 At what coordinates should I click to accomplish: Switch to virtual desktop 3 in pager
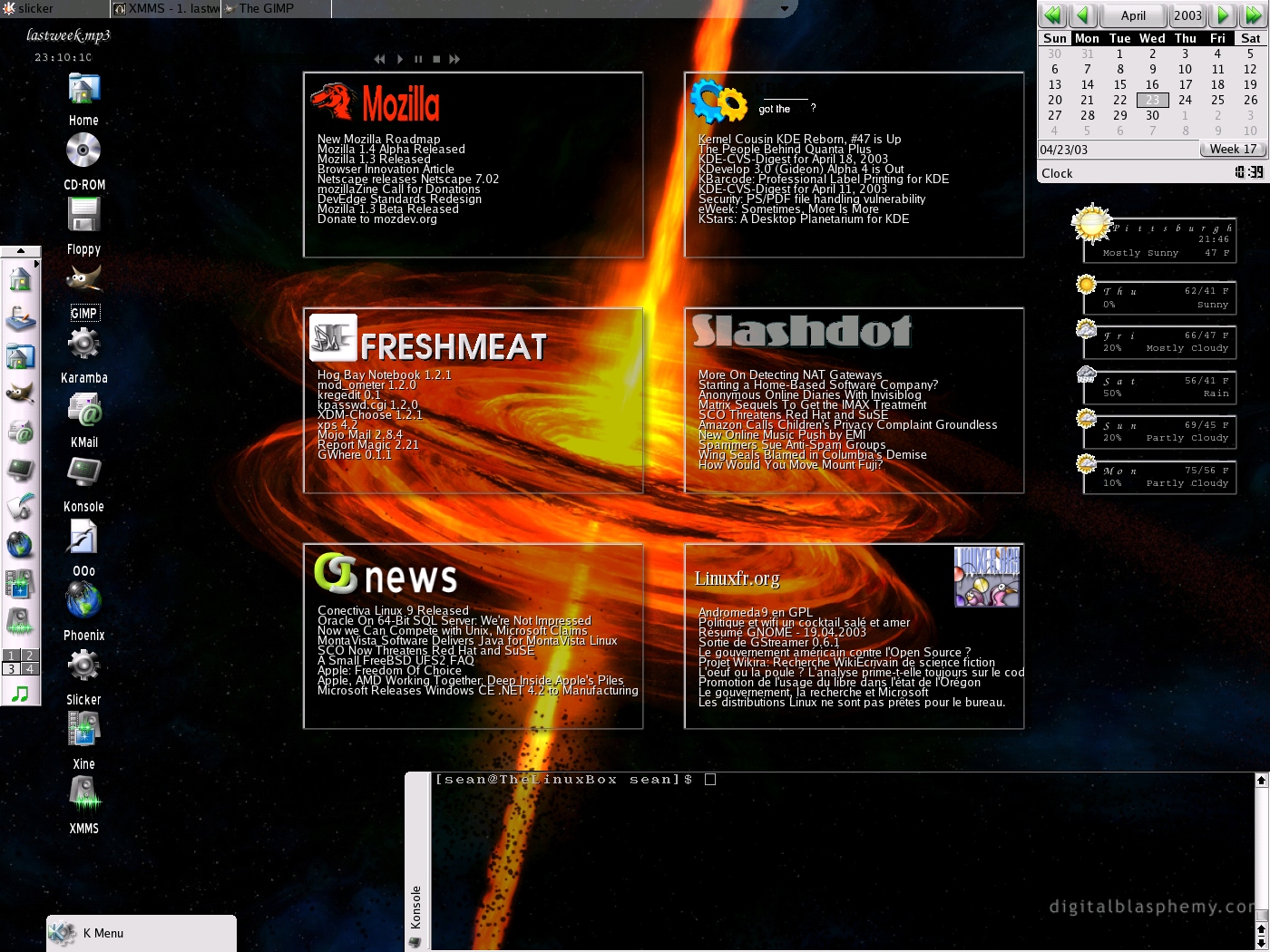(11, 669)
